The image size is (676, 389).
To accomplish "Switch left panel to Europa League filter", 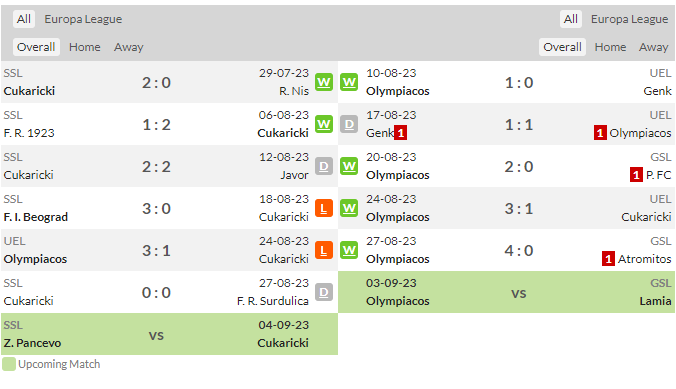I will tap(83, 19).
